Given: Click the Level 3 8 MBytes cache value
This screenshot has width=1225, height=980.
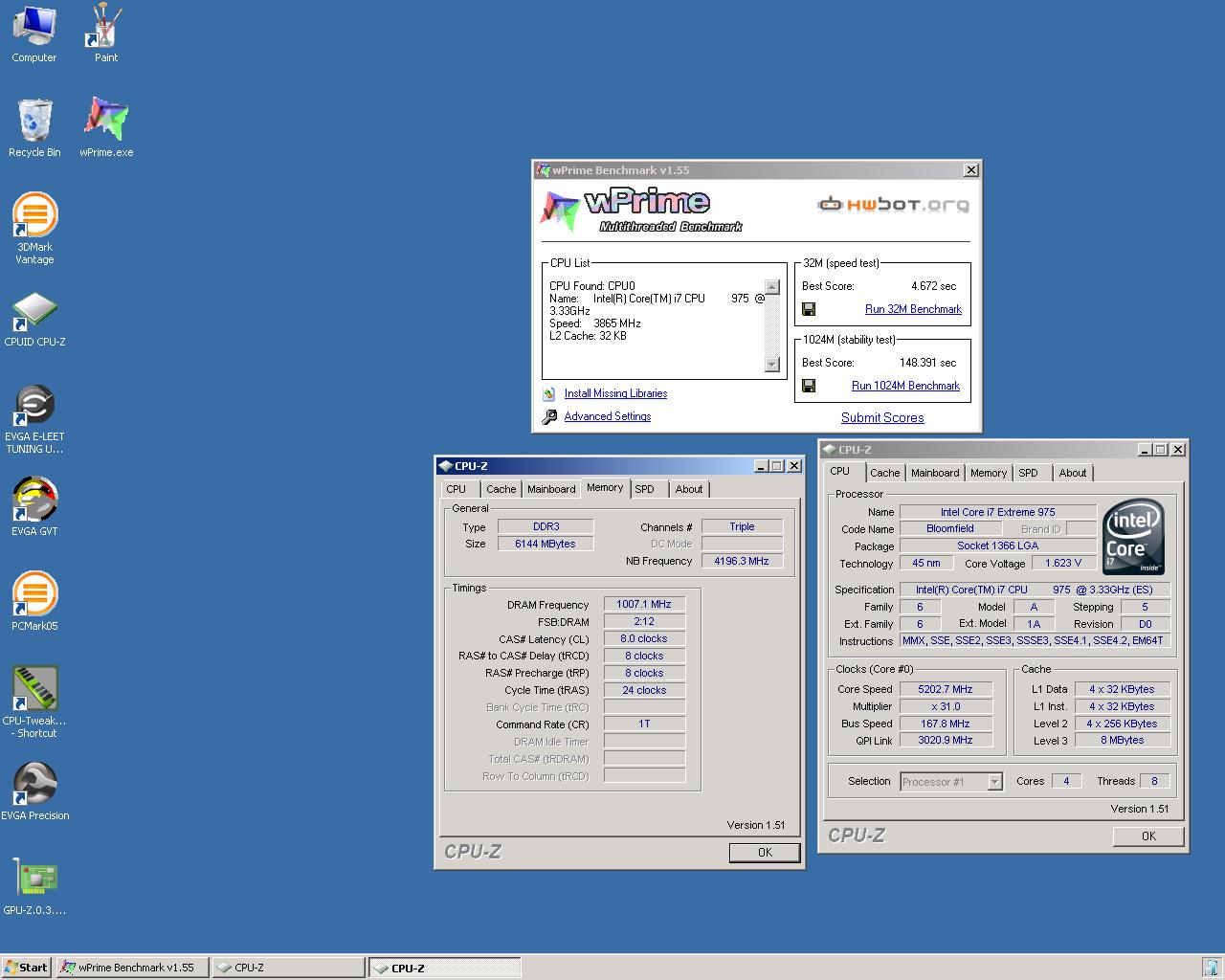Looking at the screenshot, I should [1123, 741].
